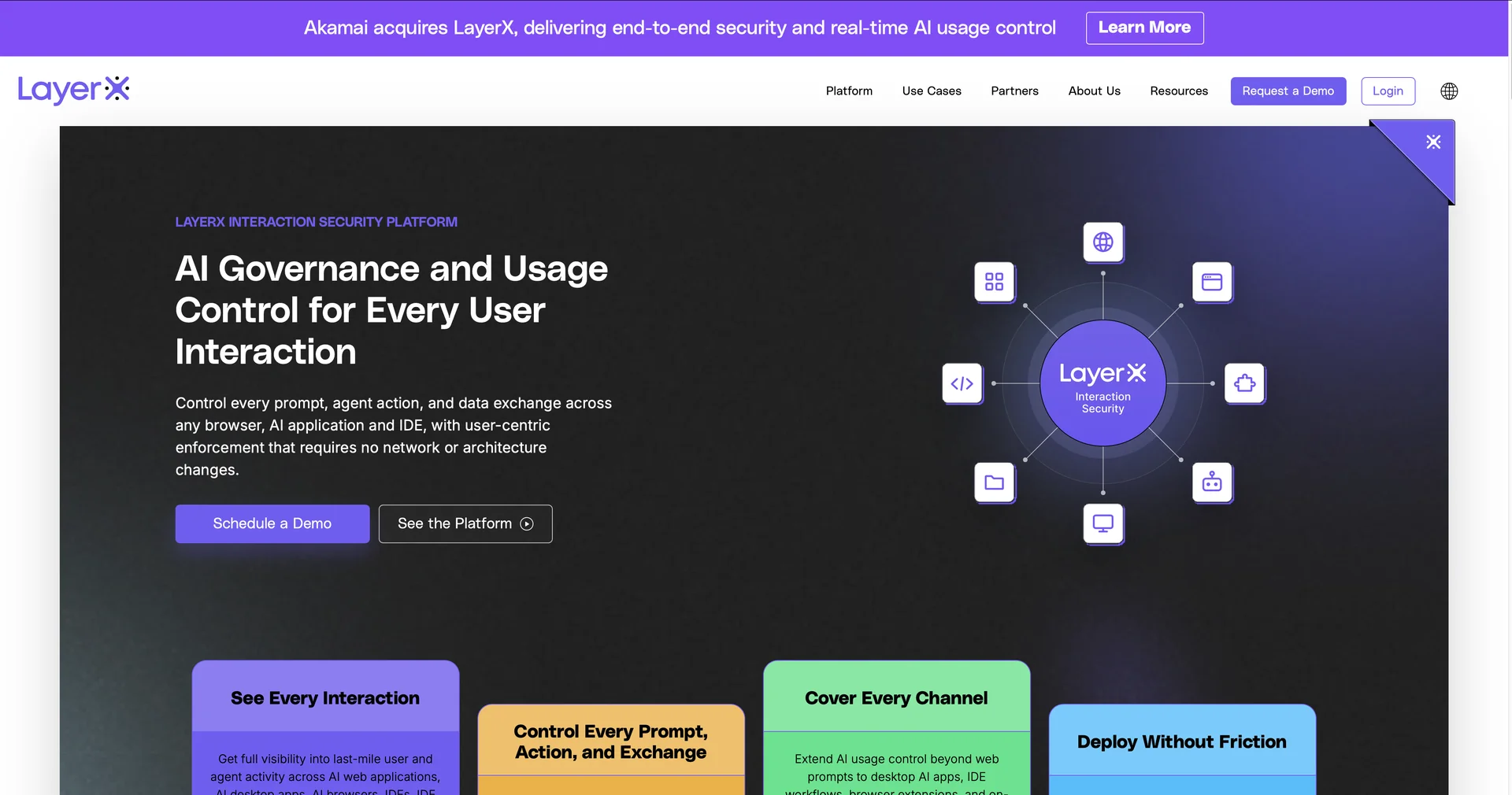Image resolution: width=1512 pixels, height=795 pixels.
Task: Open the Use Cases menu
Action: [932, 91]
